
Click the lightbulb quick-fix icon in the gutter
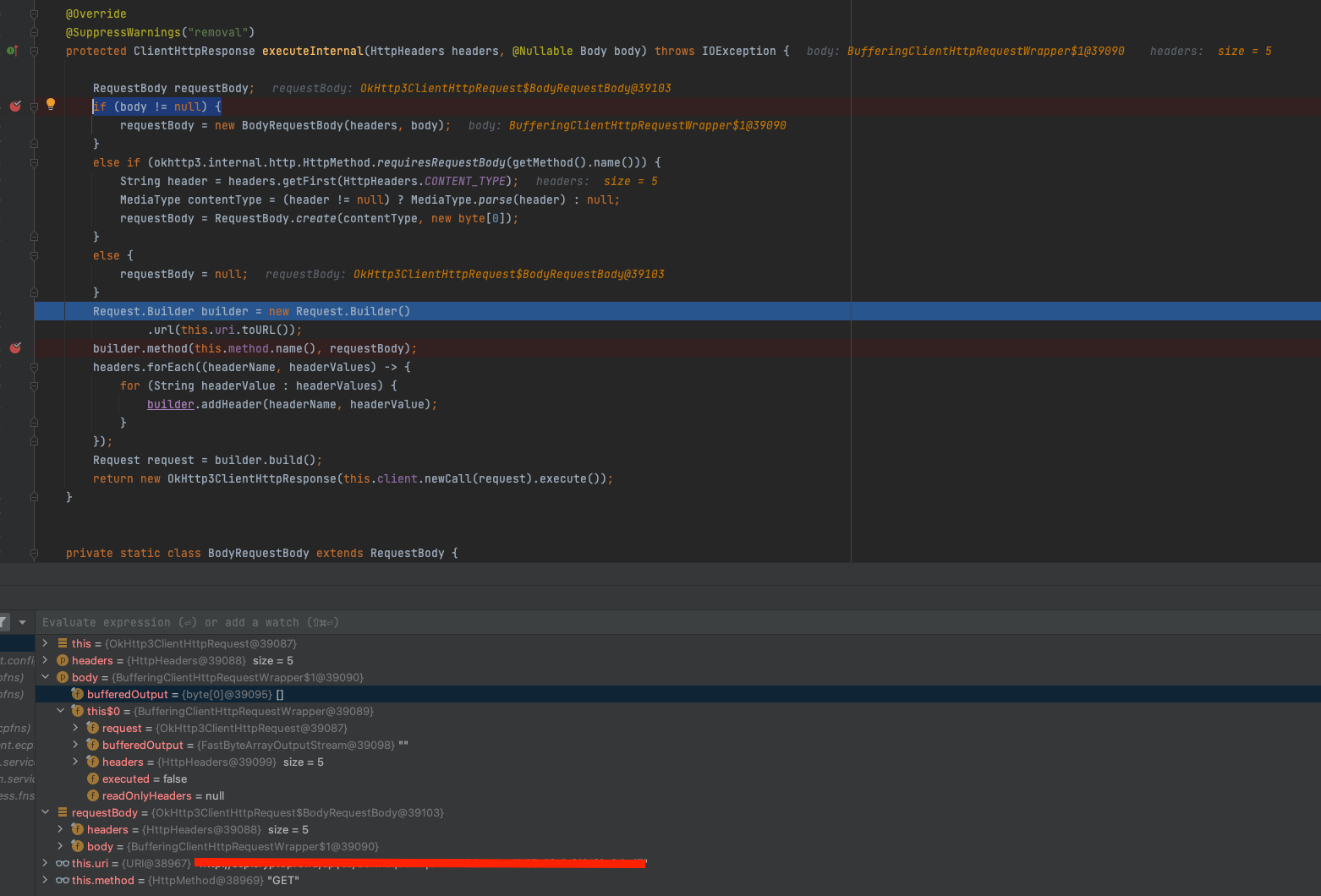pyautogui.click(x=51, y=105)
